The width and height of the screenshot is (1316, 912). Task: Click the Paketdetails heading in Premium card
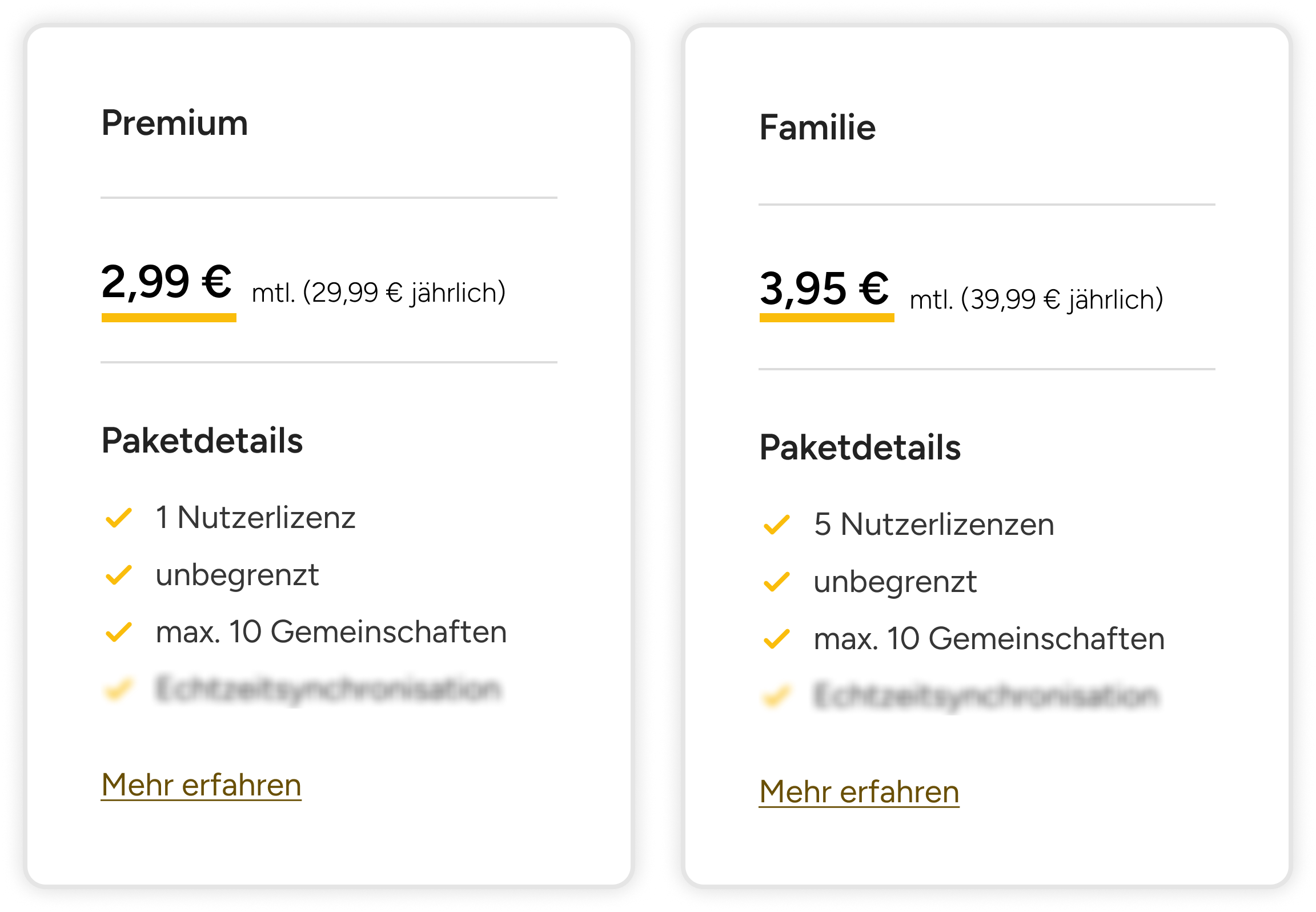(202, 441)
